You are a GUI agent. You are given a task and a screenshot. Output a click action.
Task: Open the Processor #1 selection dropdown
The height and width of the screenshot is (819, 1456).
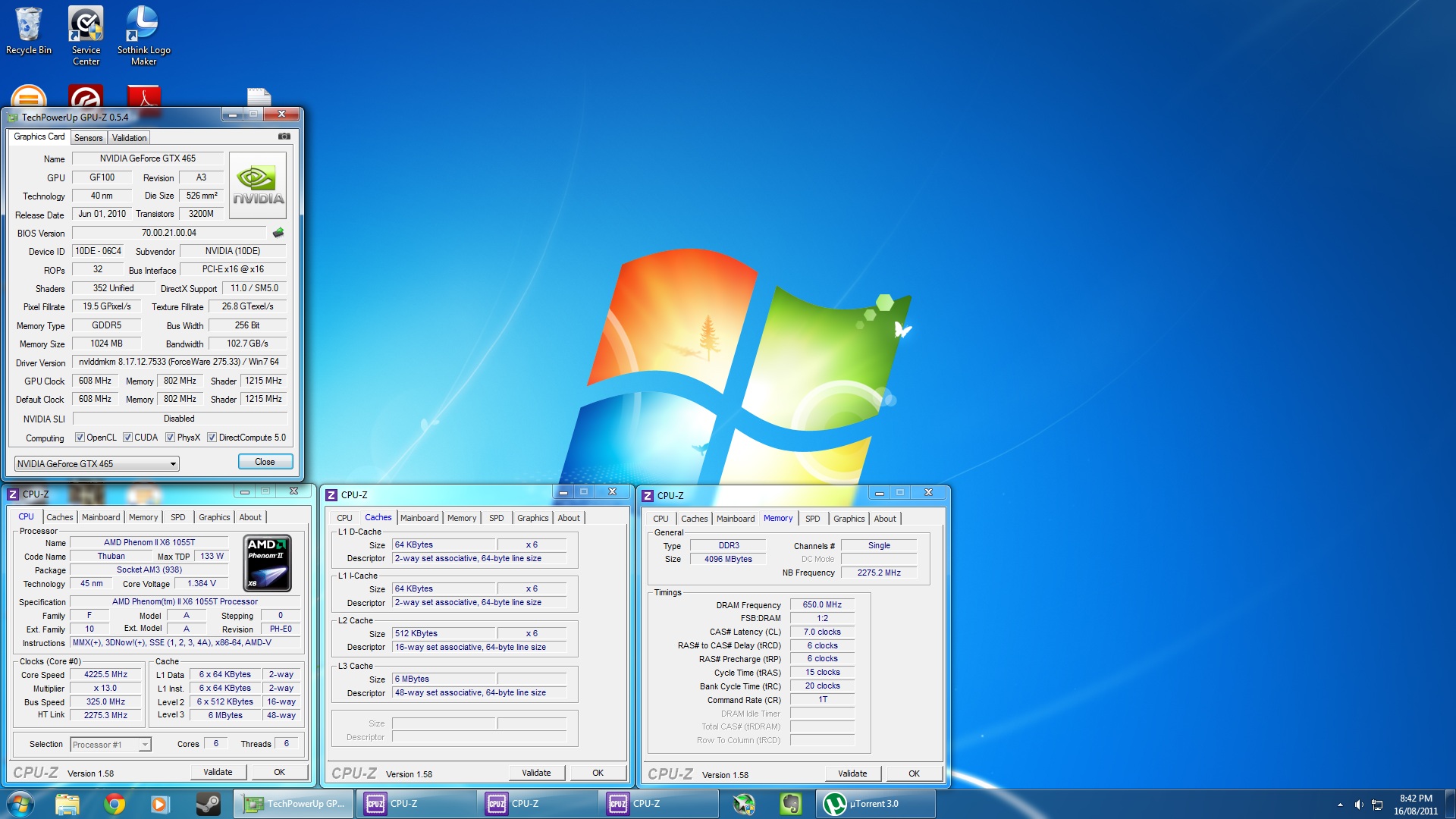111,745
